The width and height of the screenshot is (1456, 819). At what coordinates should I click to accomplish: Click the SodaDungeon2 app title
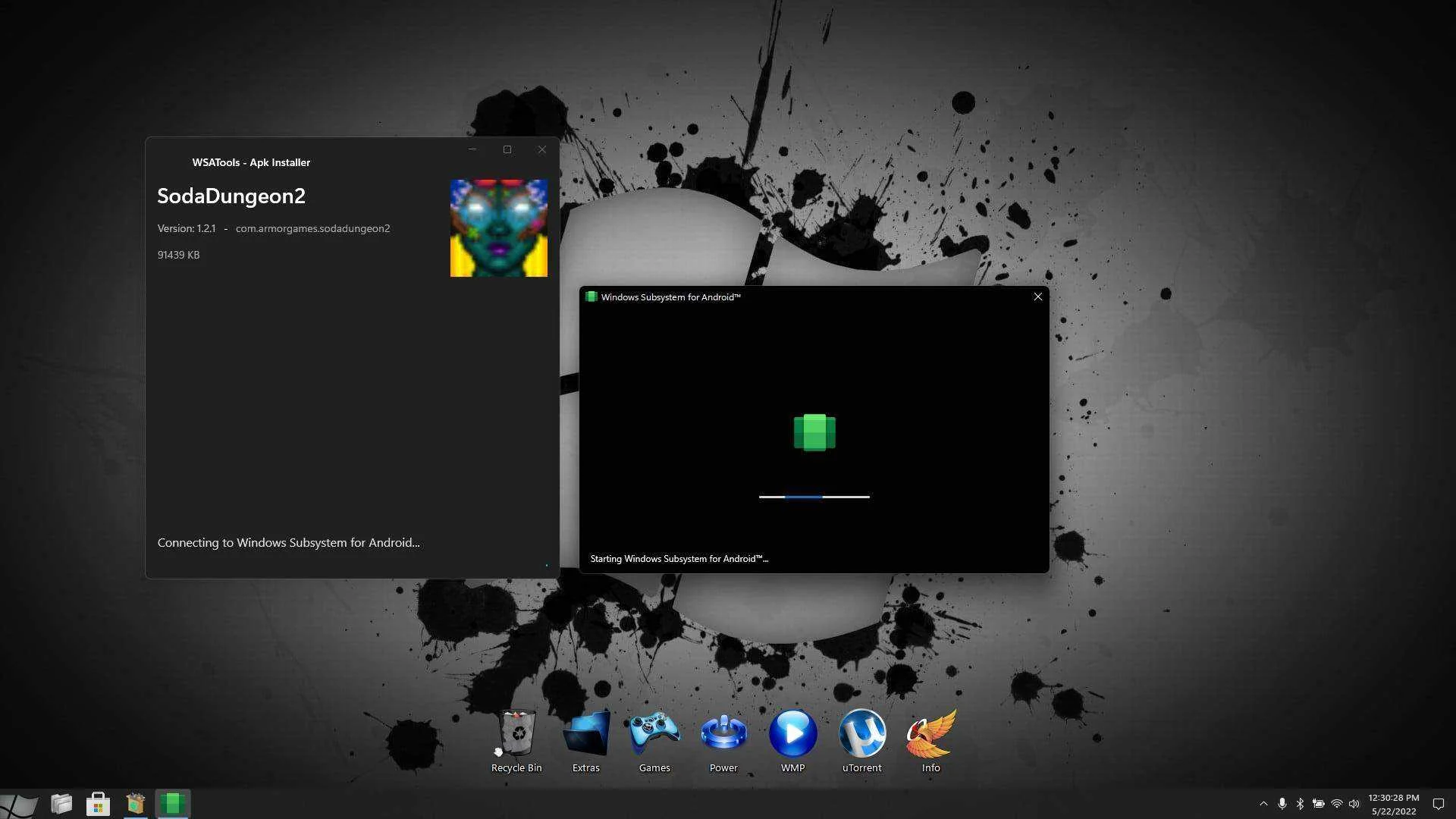231,196
